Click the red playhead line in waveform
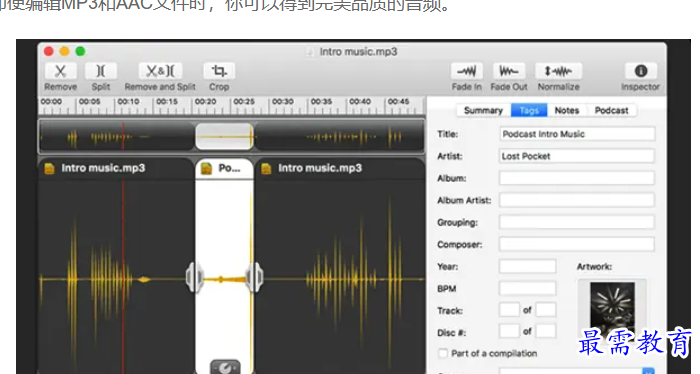Viewport: 700px width, 374px height. point(123,277)
